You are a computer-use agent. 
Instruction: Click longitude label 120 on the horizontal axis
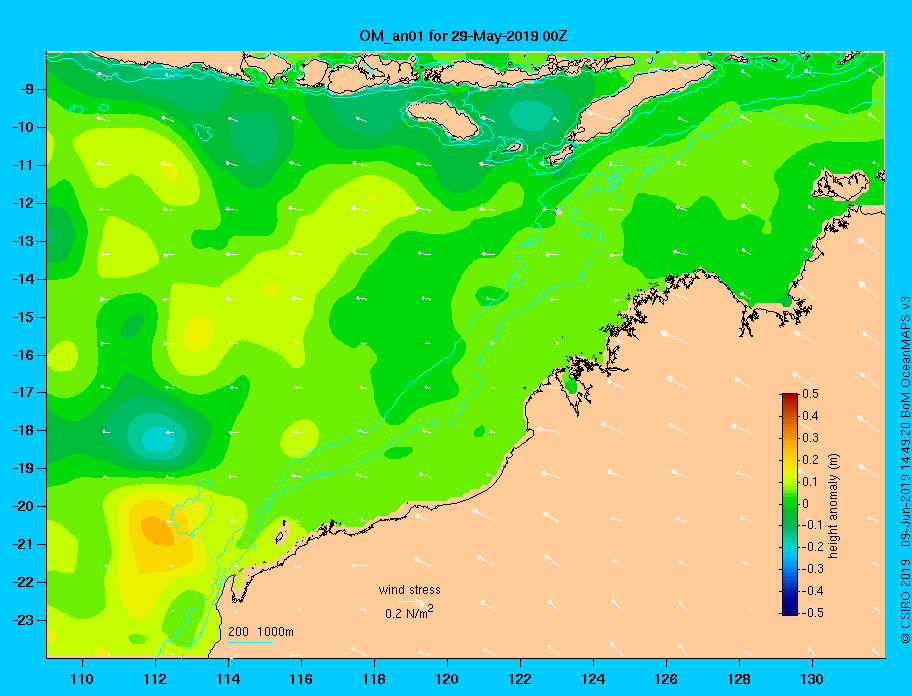point(447,679)
